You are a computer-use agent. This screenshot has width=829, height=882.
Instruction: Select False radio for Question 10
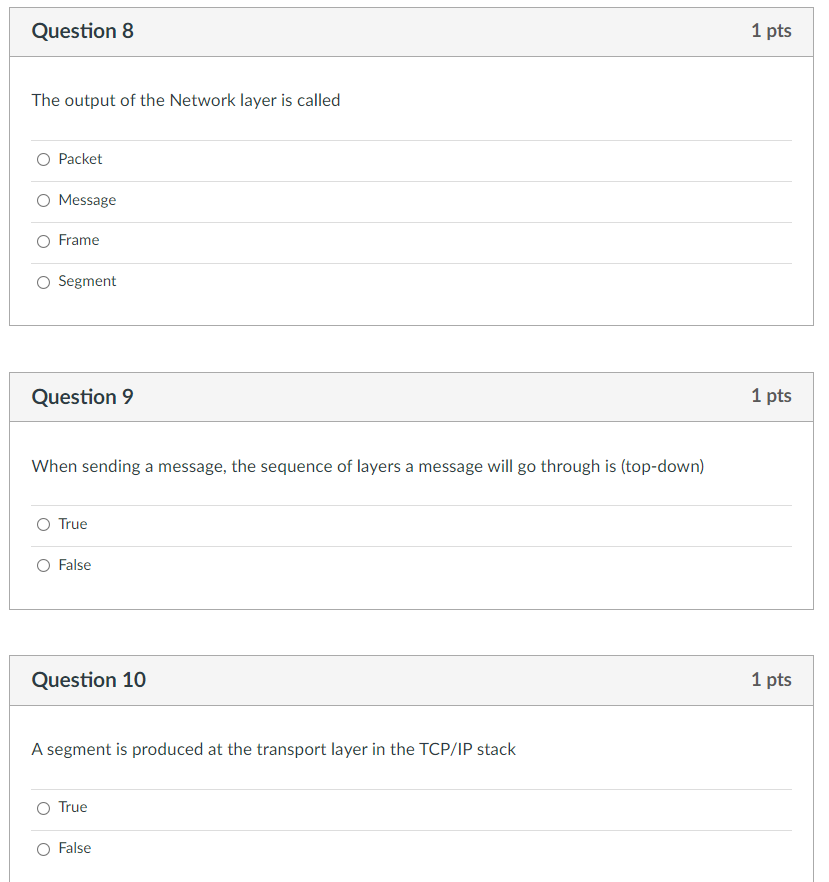(43, 849)
